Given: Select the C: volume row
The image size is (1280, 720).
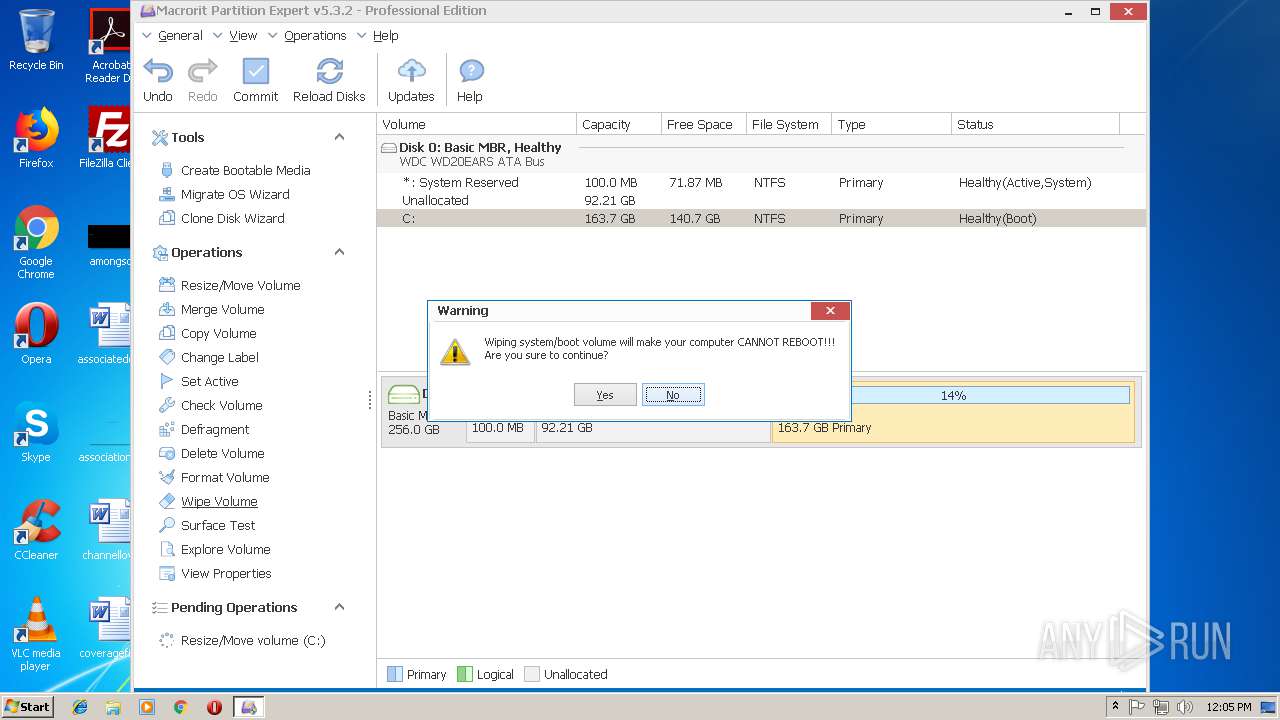Looking at the screenshot, I should 760,218.
